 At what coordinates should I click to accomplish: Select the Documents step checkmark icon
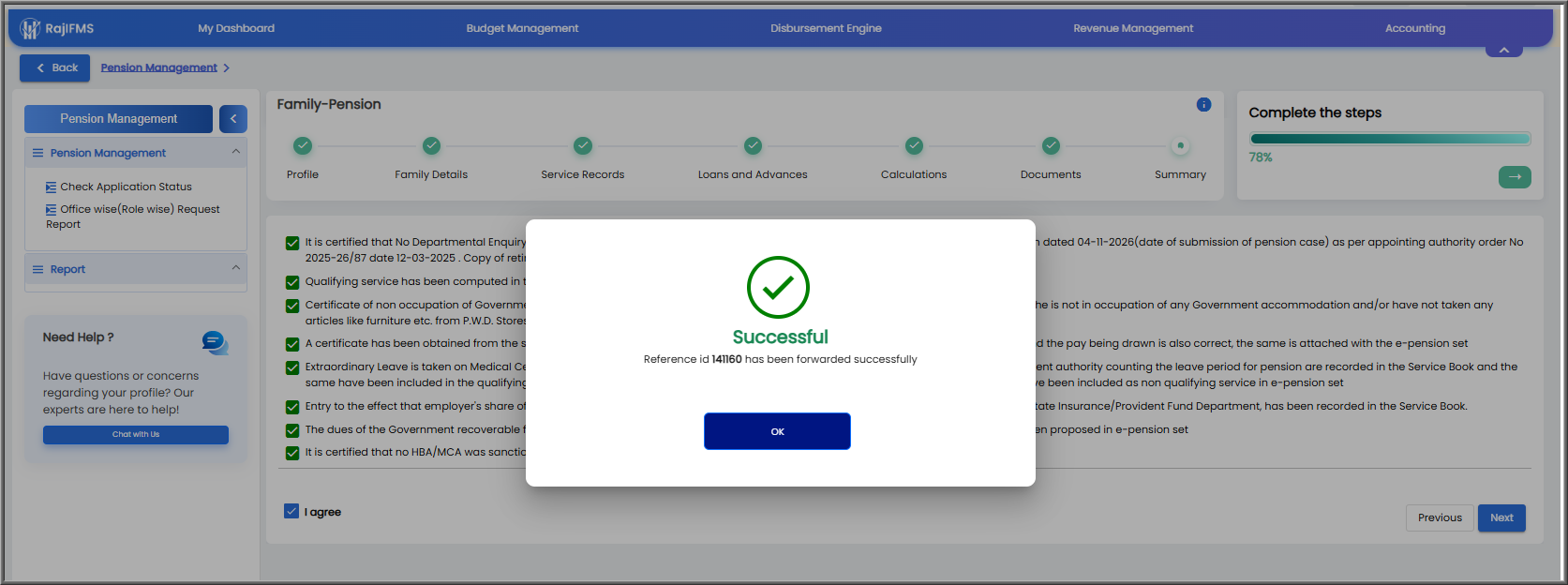(1051, 145)
